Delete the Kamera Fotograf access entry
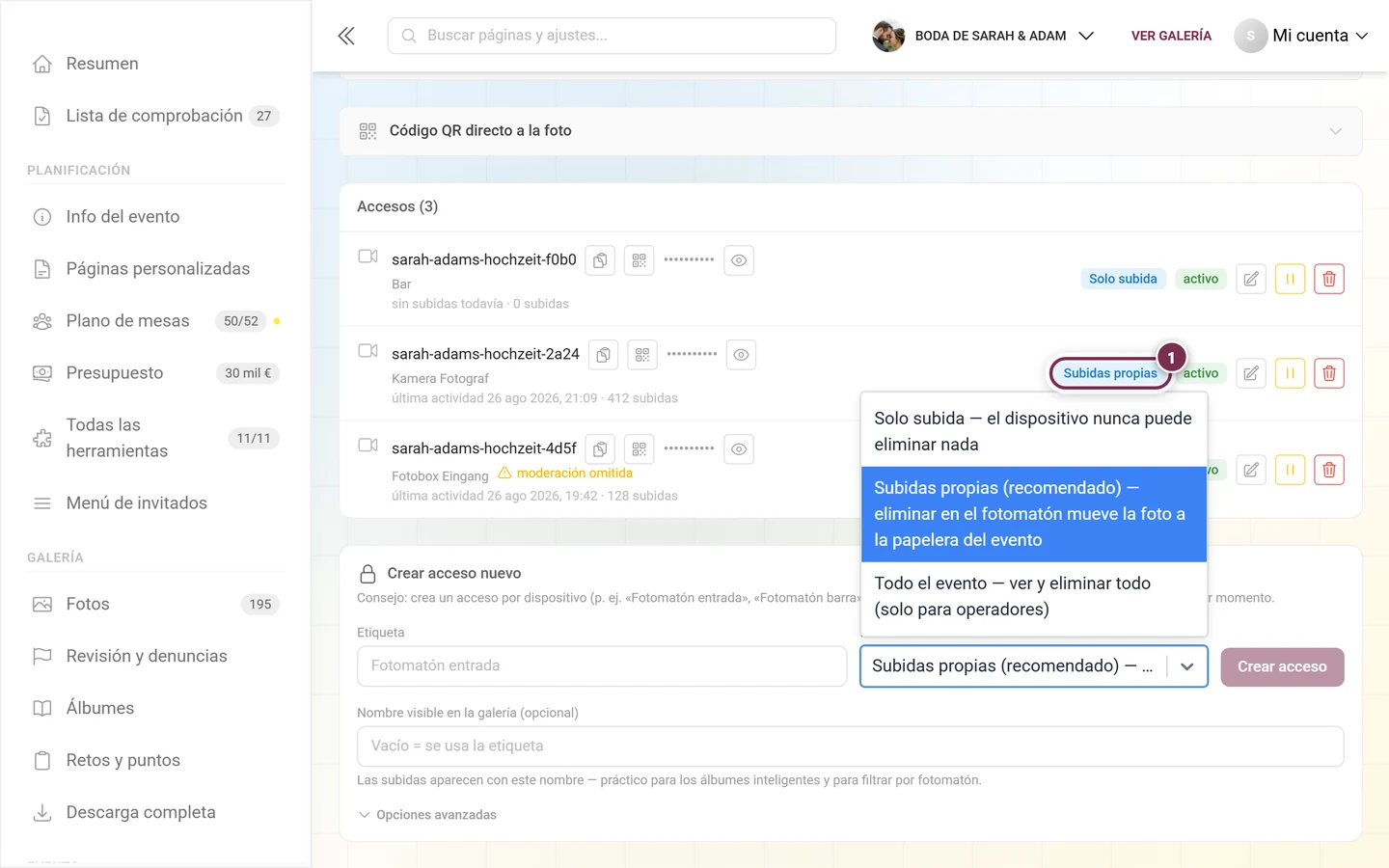Image resolution: width=1389 pixels, height=868 pixels. coord(1329,373)
